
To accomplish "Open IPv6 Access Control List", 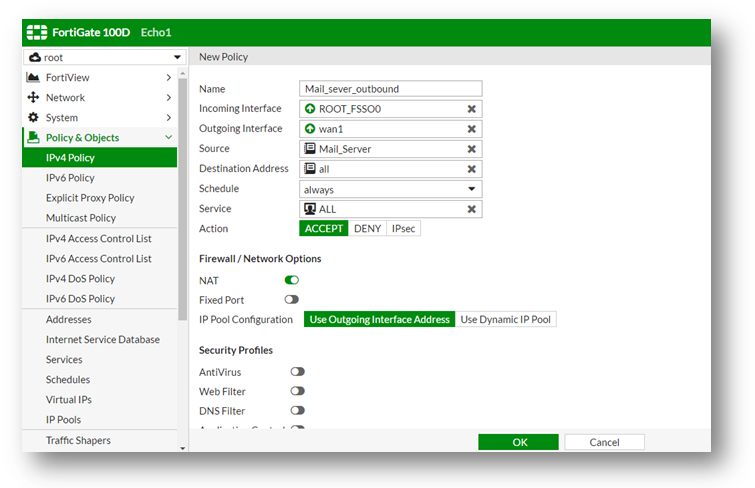I will 100,259.
